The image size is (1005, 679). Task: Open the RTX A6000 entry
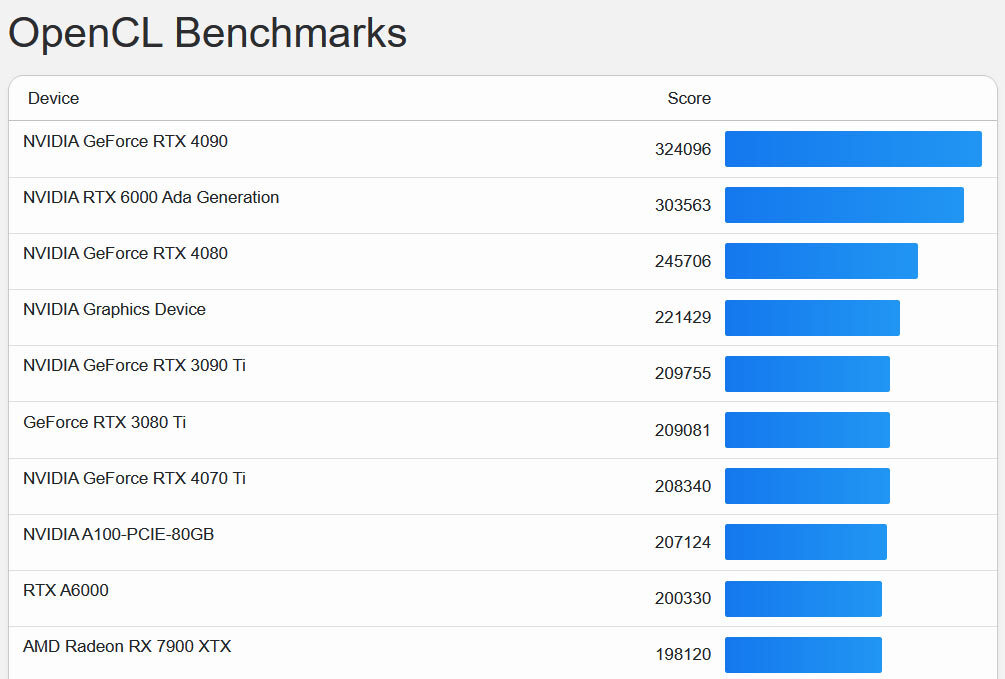tap(66, 591)
